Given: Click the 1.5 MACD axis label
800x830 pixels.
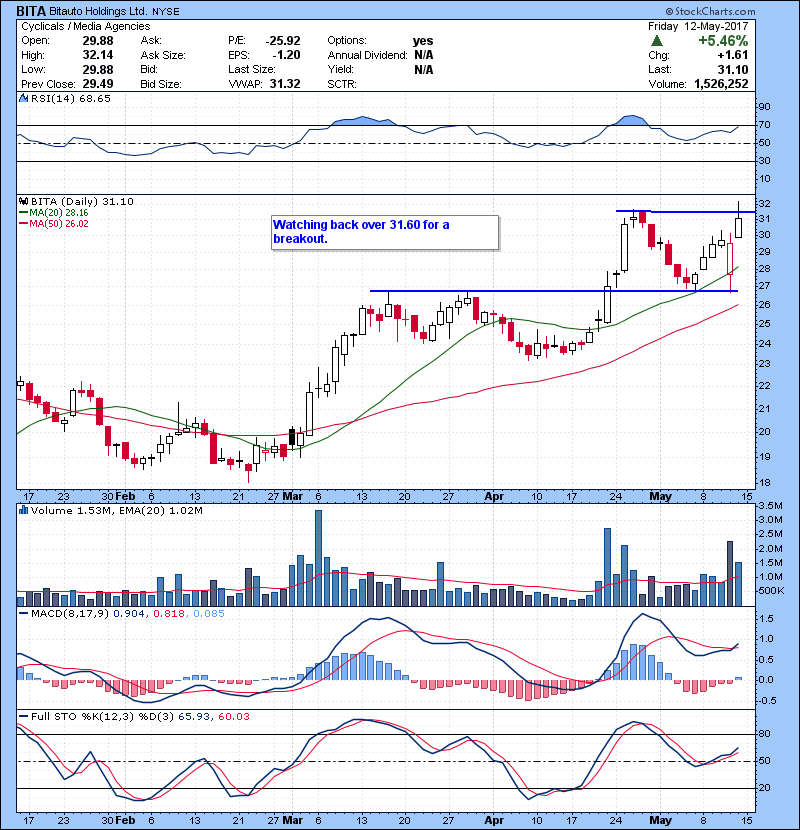Looking at the screenshot, I should [766, 619].
